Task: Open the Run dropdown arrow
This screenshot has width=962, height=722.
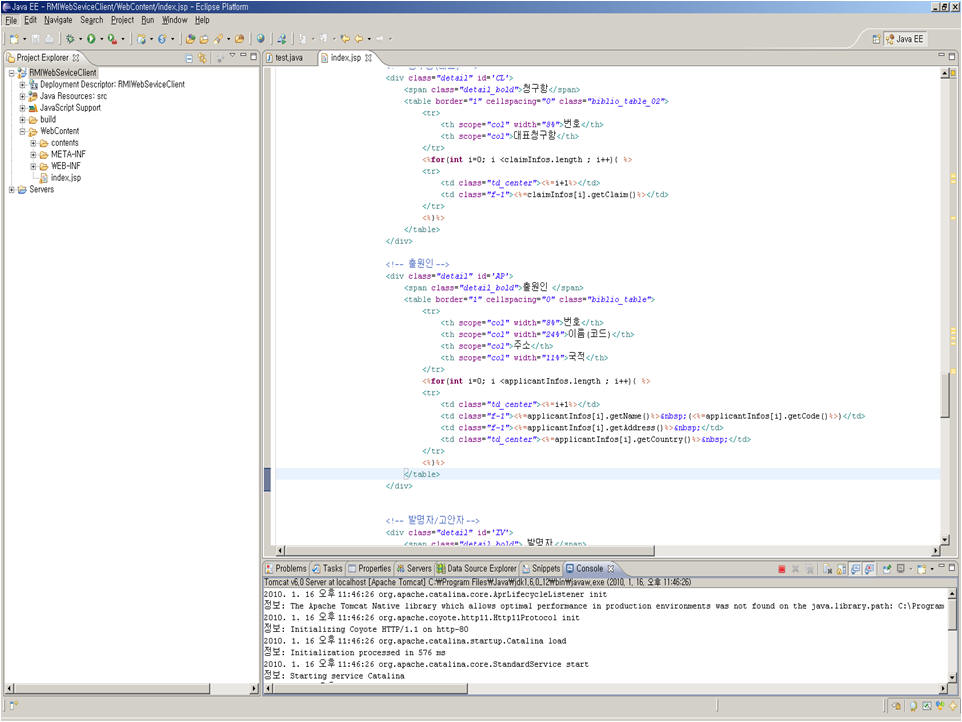Action: 101,39
